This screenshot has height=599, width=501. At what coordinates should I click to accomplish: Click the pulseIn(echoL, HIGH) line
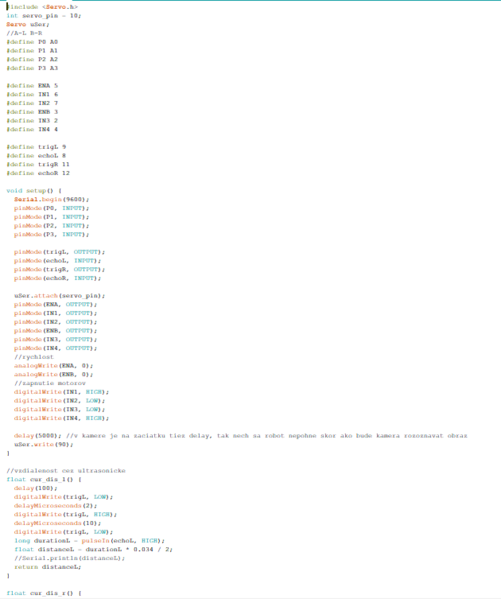point(89,541)
